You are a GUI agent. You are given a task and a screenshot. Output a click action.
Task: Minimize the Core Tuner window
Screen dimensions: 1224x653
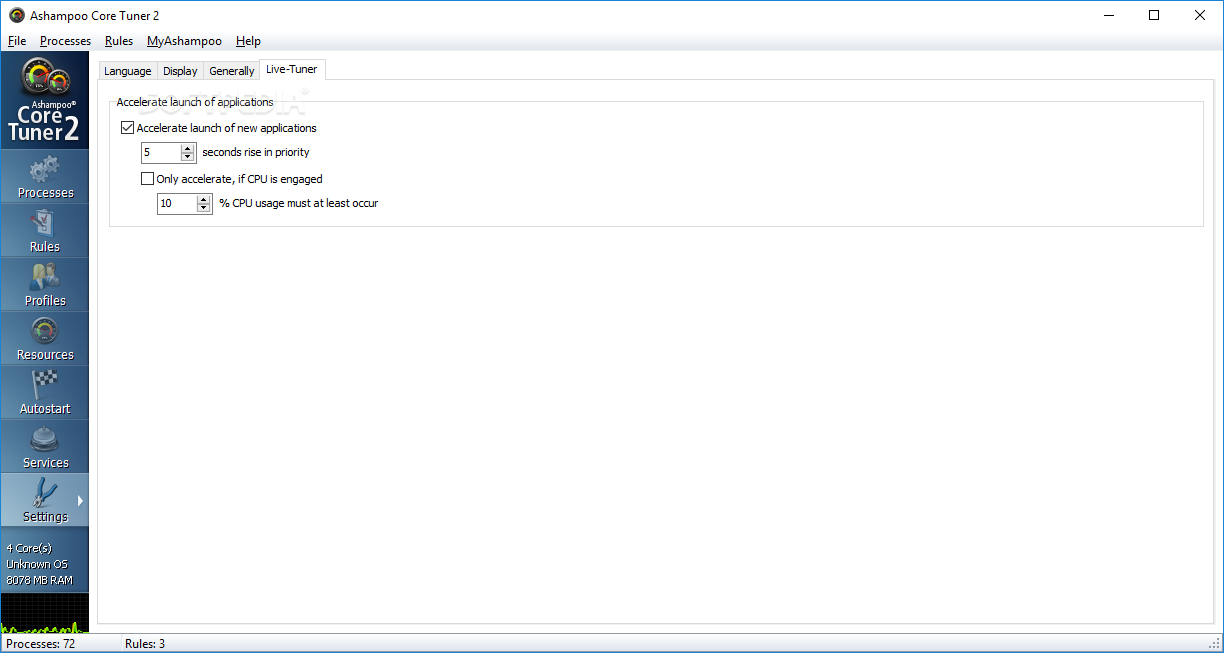point(1108,15)
